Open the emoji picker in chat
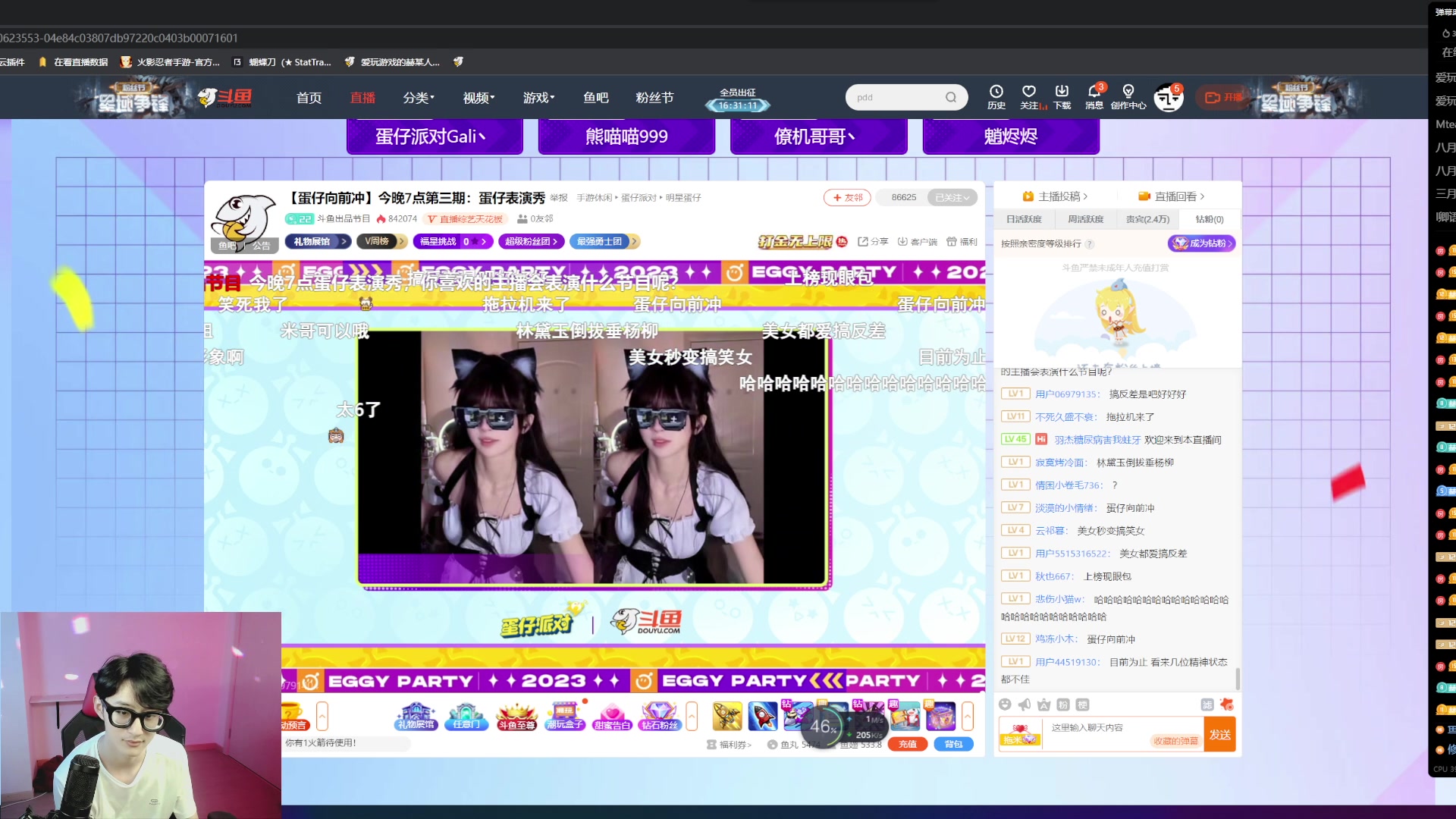This screenshot has height=819, width=1456. 1005,704
